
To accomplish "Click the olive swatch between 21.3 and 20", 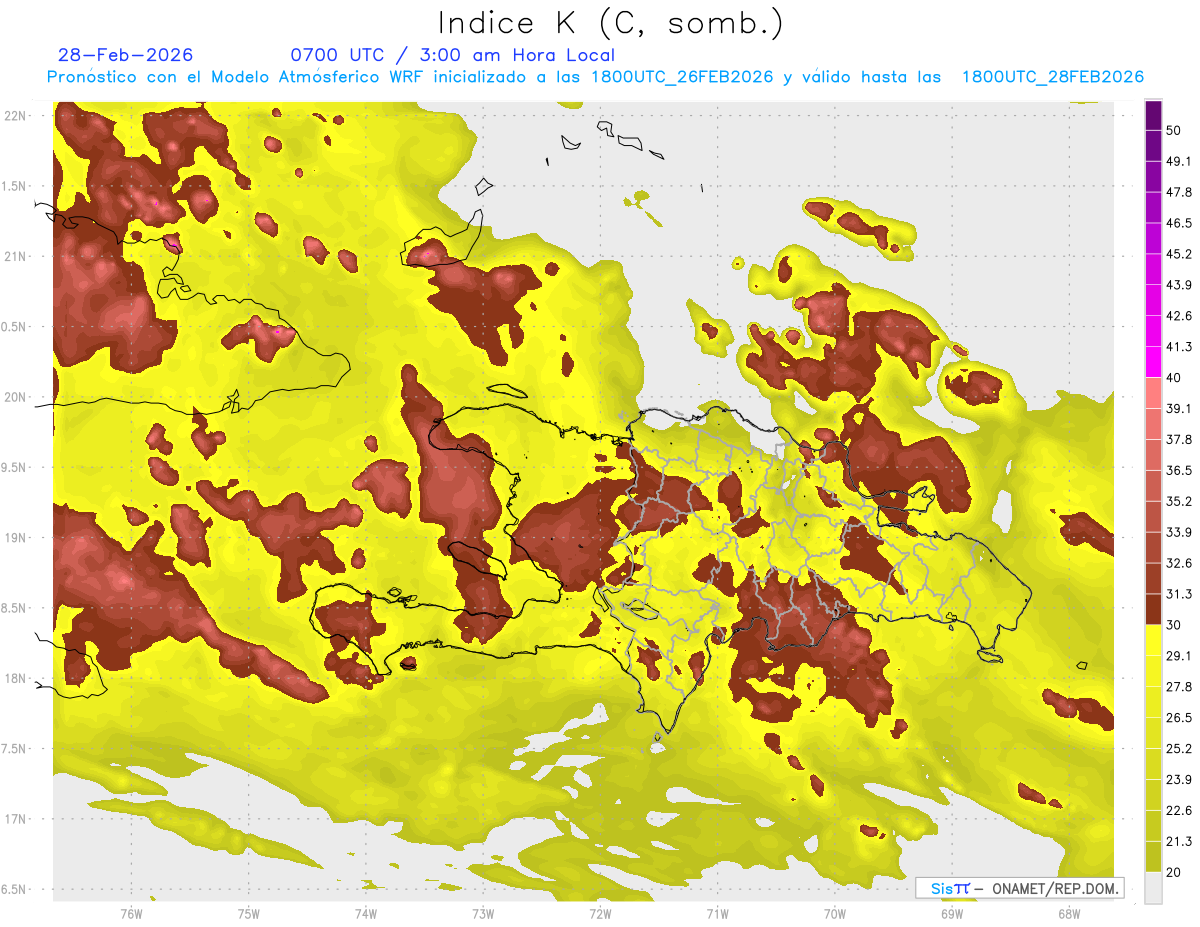I will tap(1153, 856).
